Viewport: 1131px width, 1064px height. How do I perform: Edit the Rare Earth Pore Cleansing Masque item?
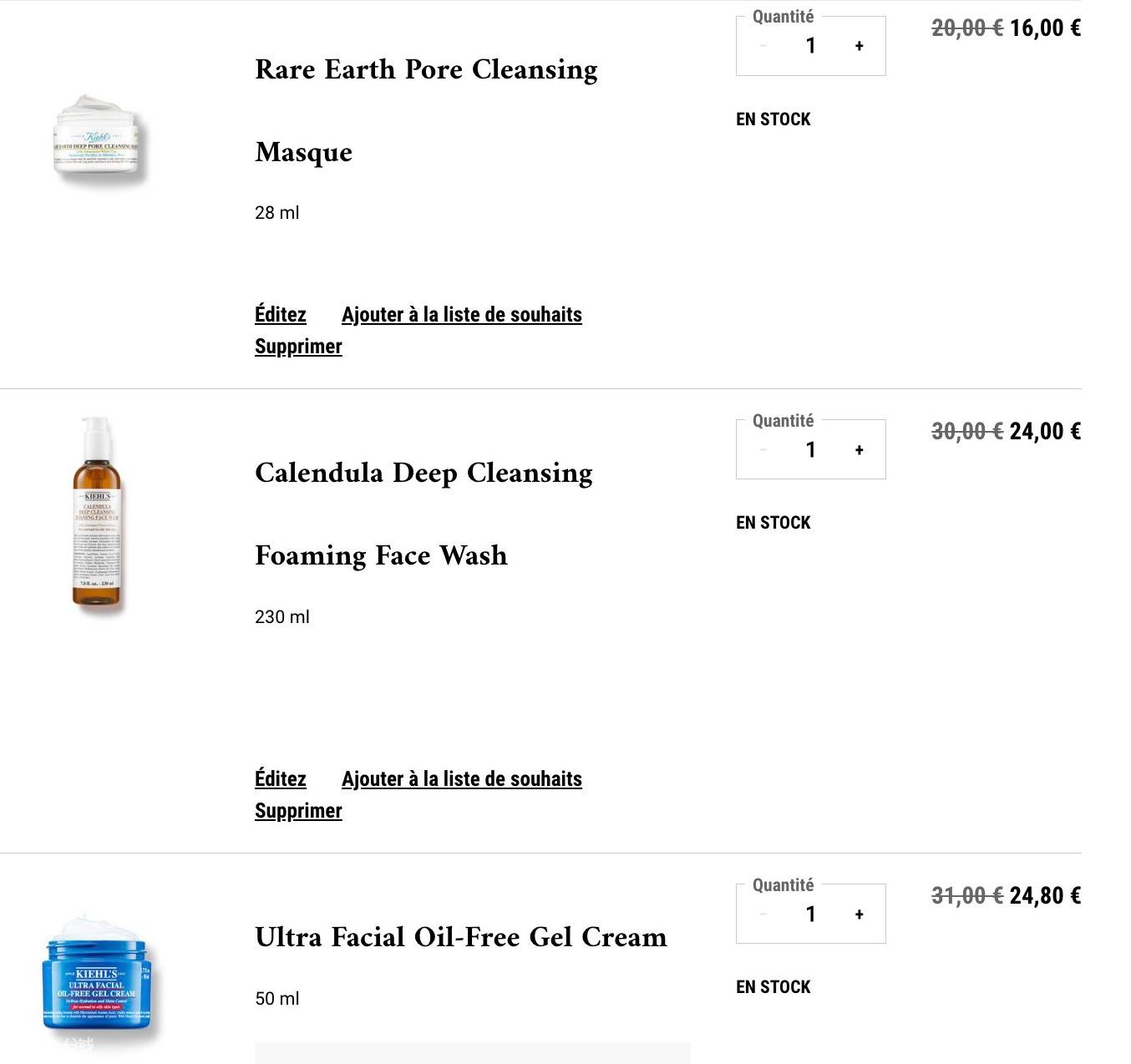(281, 315)
